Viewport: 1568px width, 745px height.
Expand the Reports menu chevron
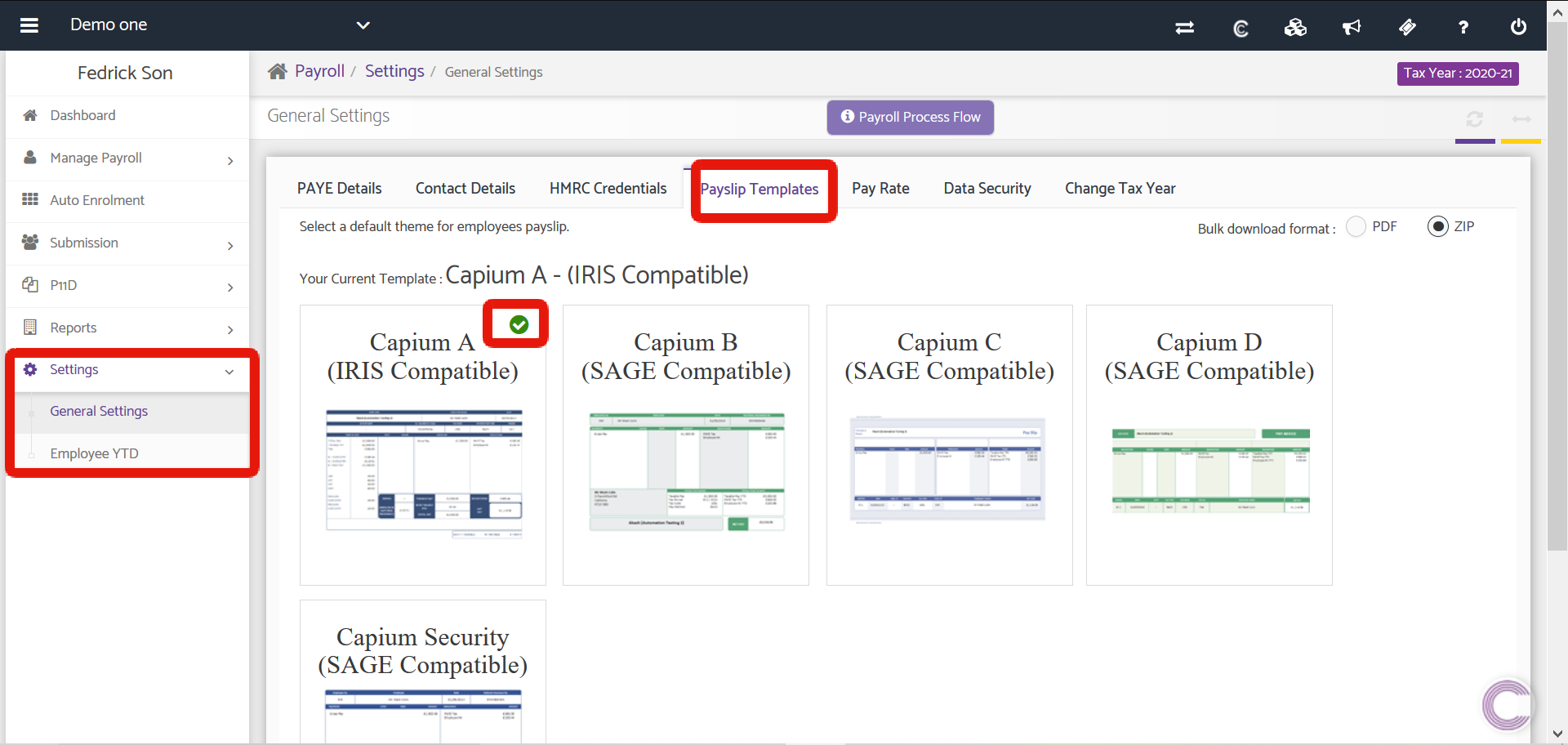[230, 330]
